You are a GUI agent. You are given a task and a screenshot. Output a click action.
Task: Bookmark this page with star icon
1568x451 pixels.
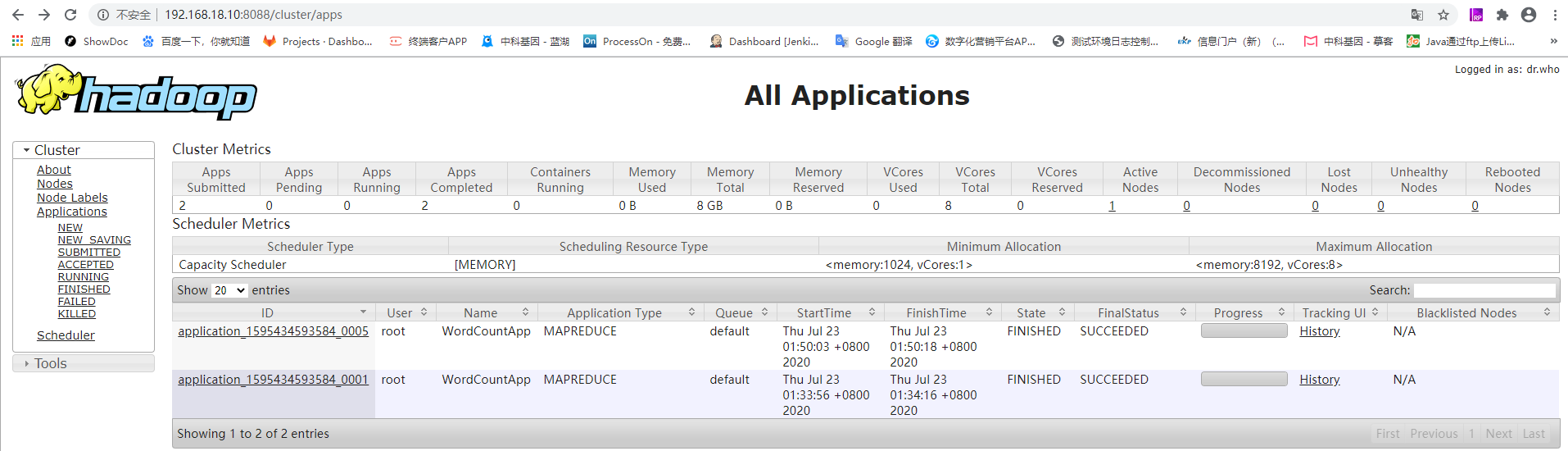(x=1443, y=15)
